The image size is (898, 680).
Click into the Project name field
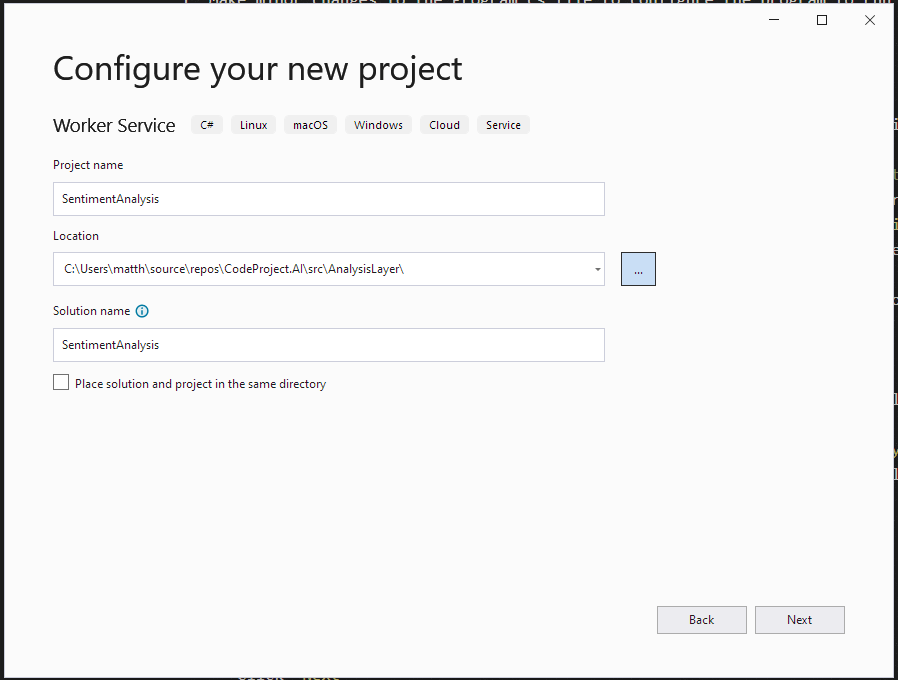[x=329, y=199]
